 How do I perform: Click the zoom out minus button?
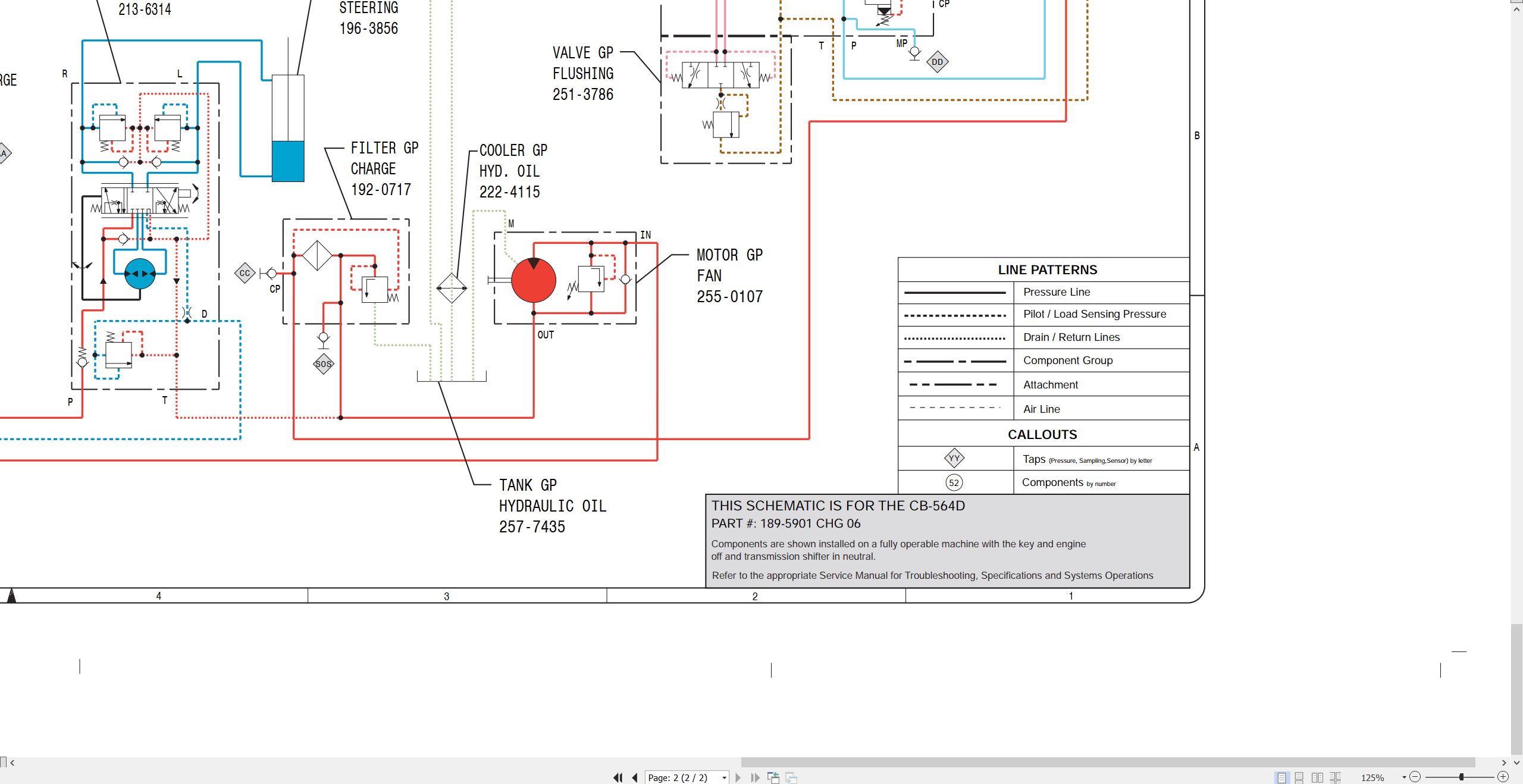click(1415, 777)
